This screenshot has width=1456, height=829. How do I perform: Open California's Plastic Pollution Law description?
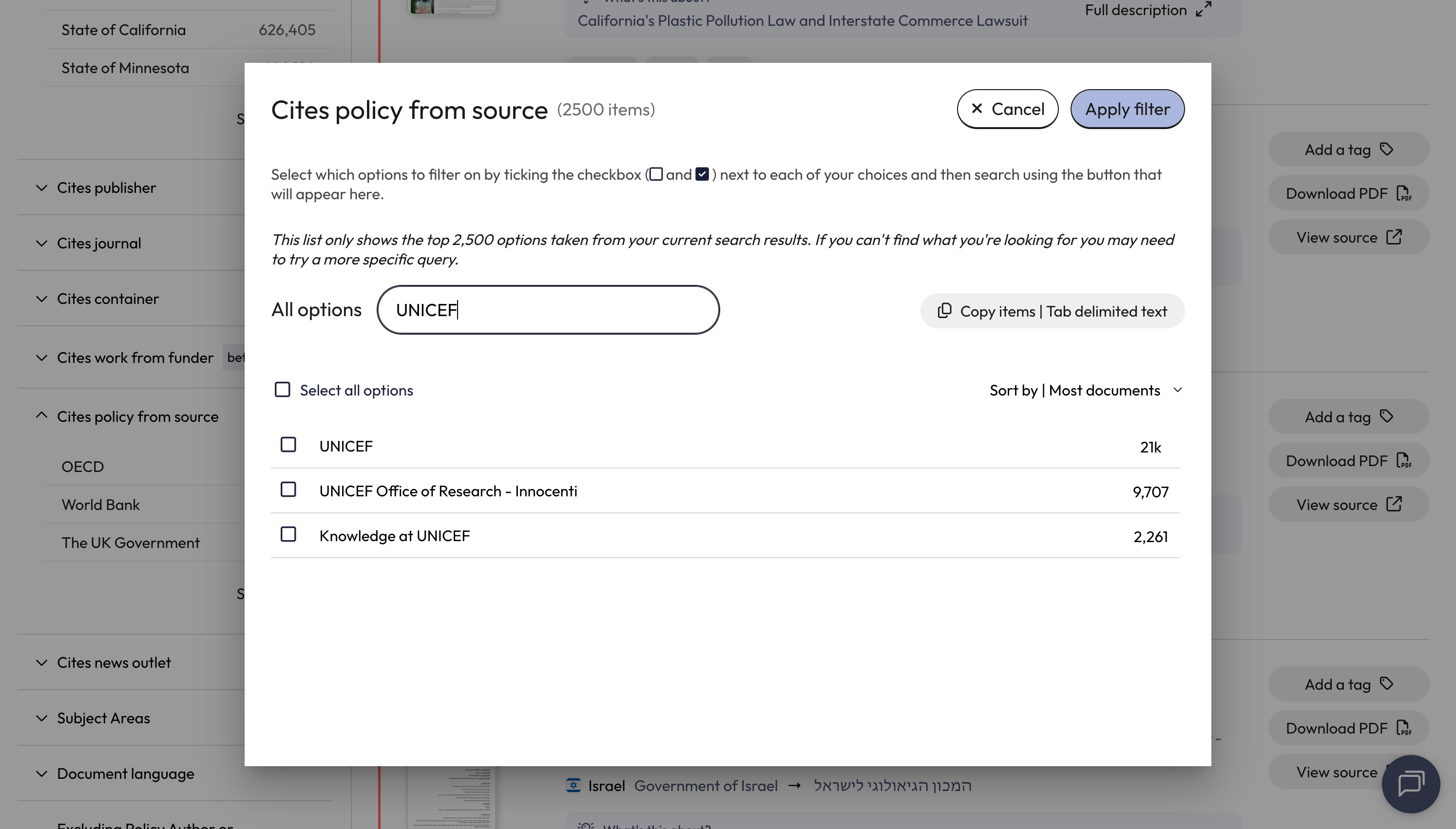[802, 20]
